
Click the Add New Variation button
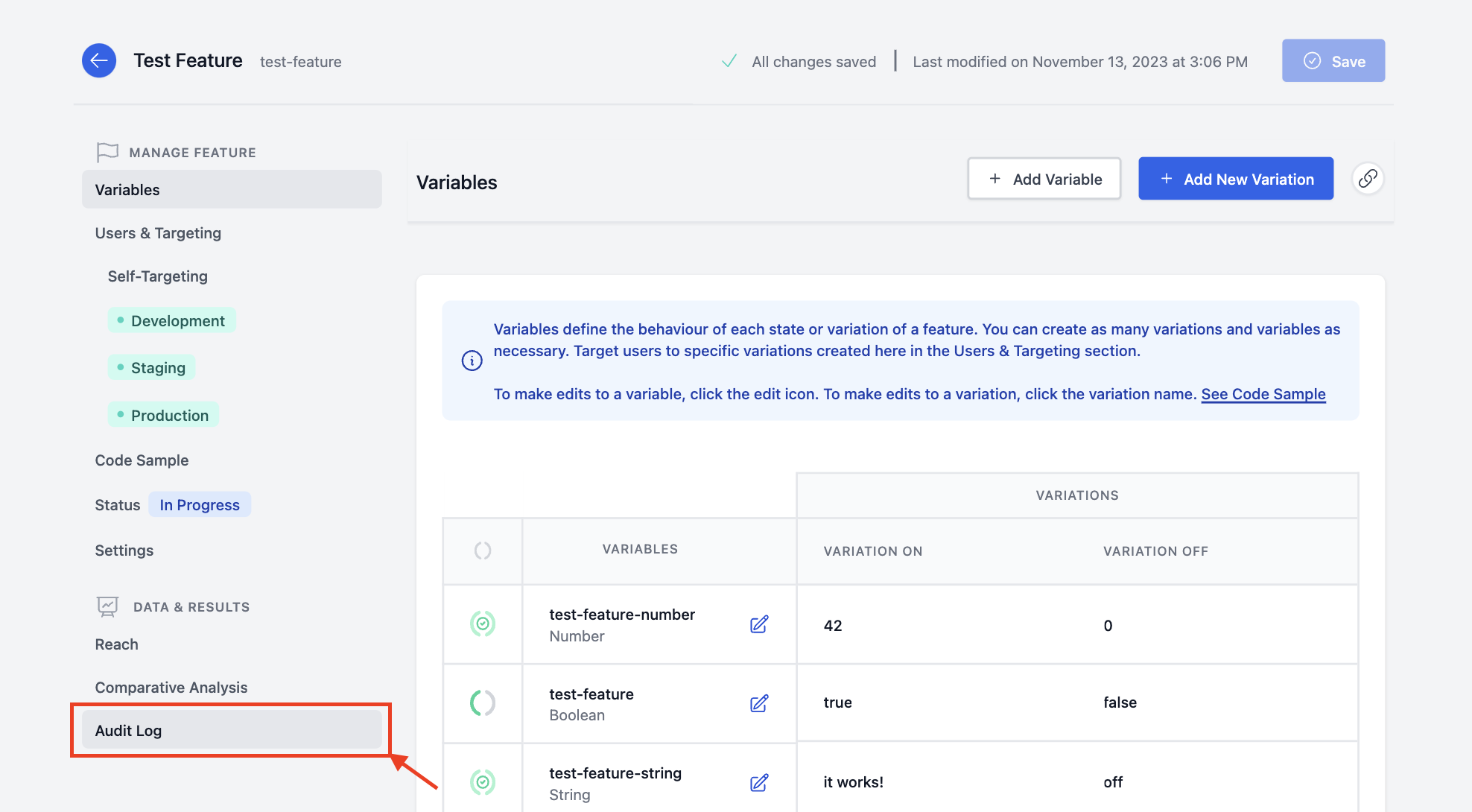(1236, 179)
